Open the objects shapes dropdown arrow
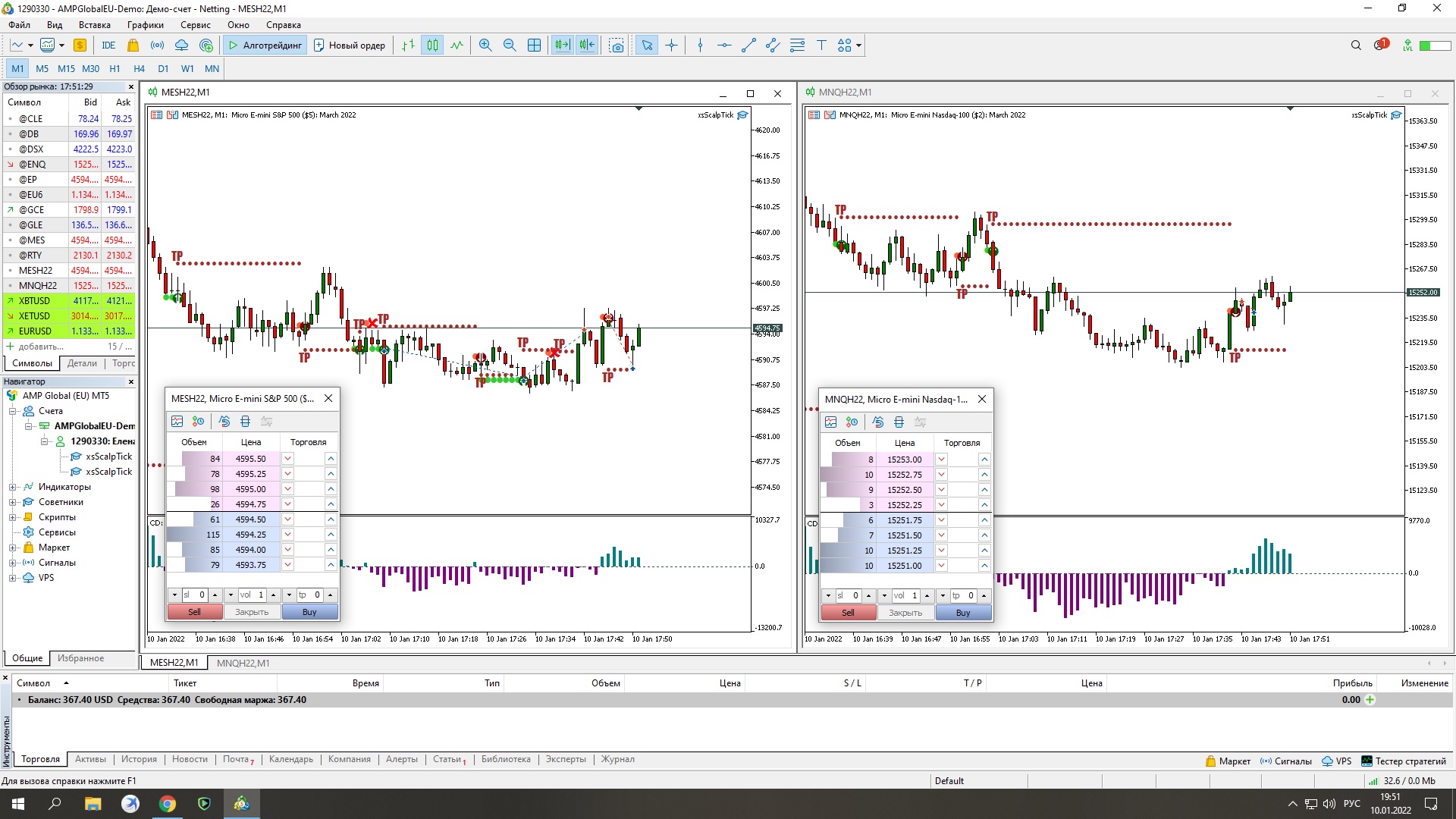The height and width of the screenshot is (819, 1456). point(858,45)
